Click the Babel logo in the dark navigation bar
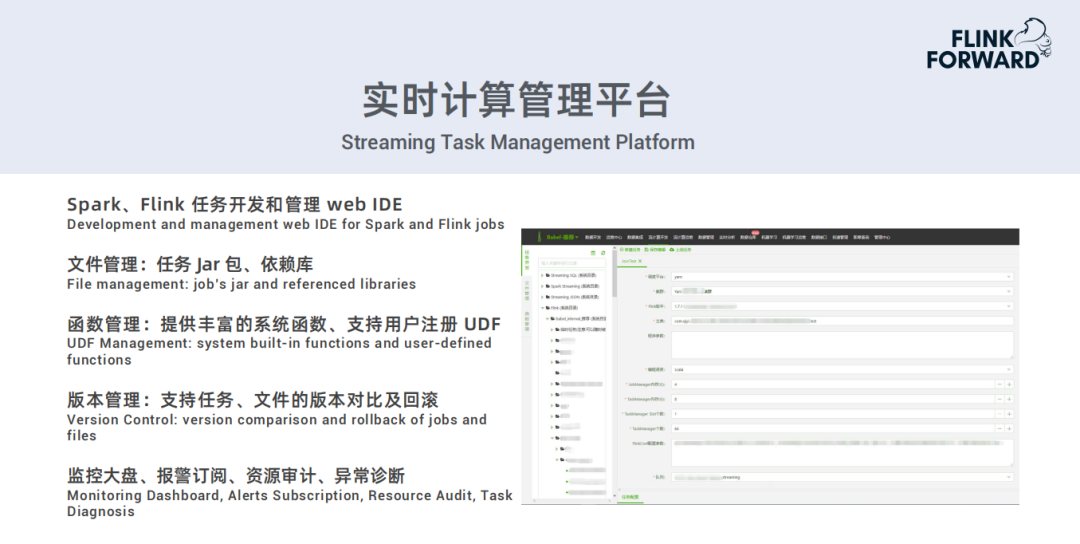The height and width of the screenshot is (544, 1080). [539, 236]
